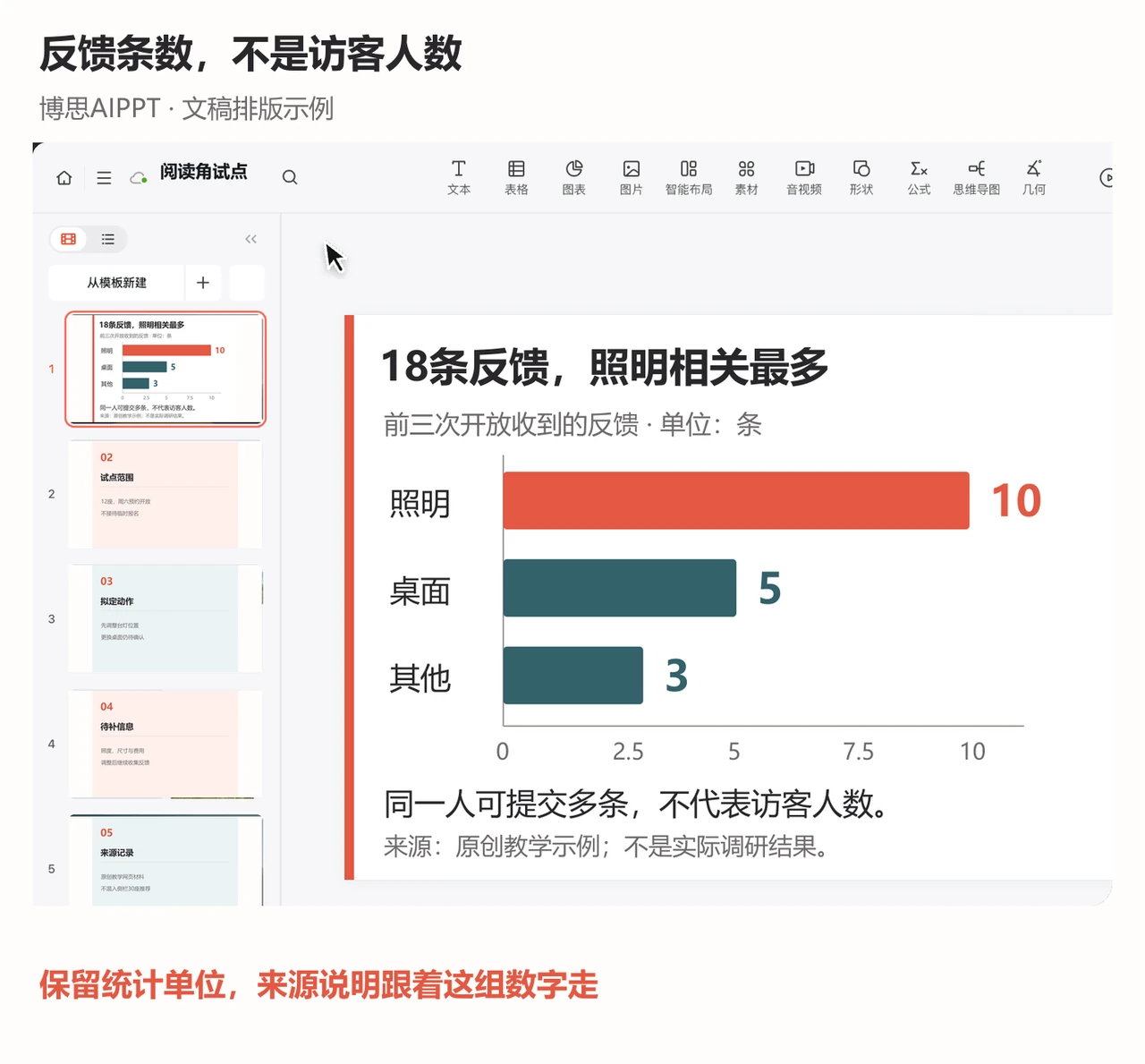Click the play icon at toolbar edge
Viewport: 1145px width, 1064px height.
(1107, 177)
